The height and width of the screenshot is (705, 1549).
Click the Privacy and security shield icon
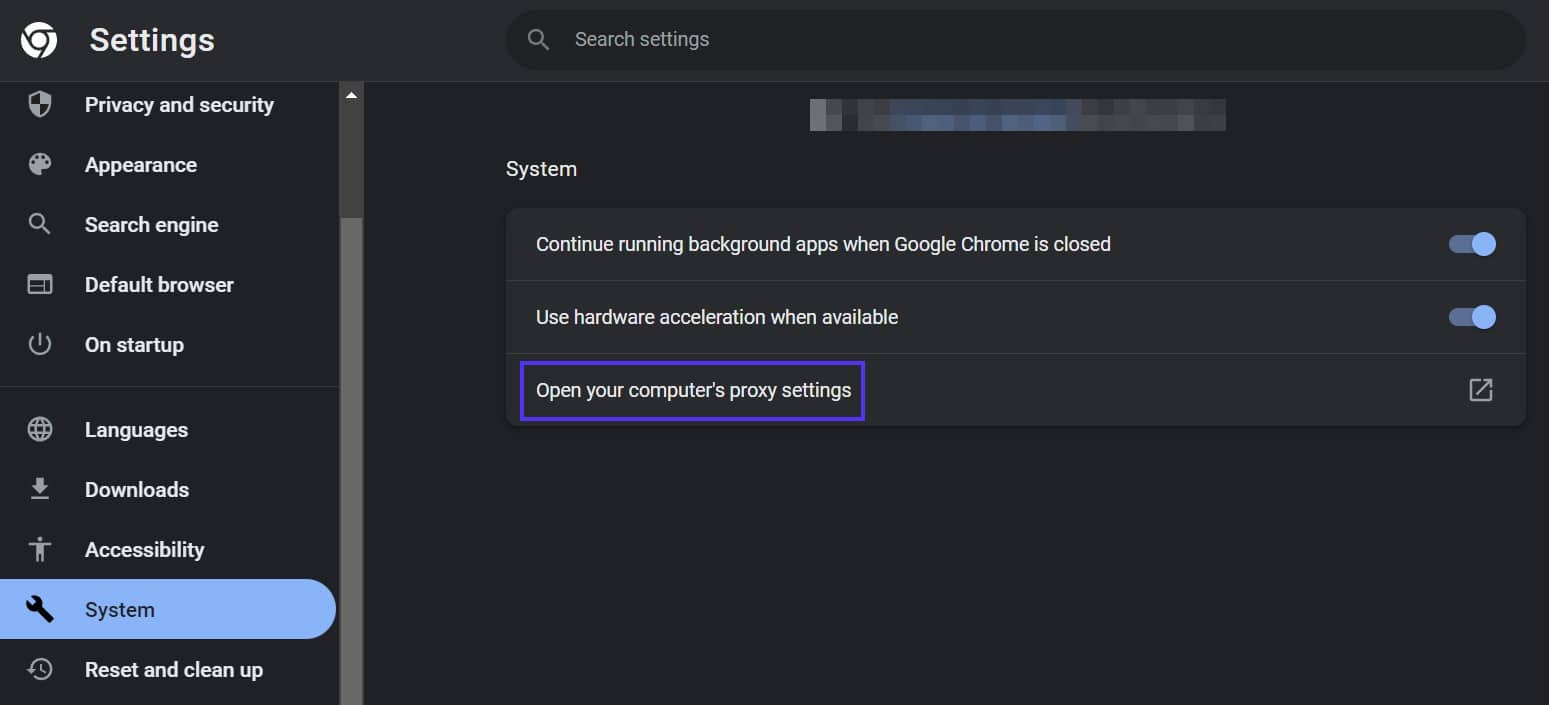(x=39, y=104)
